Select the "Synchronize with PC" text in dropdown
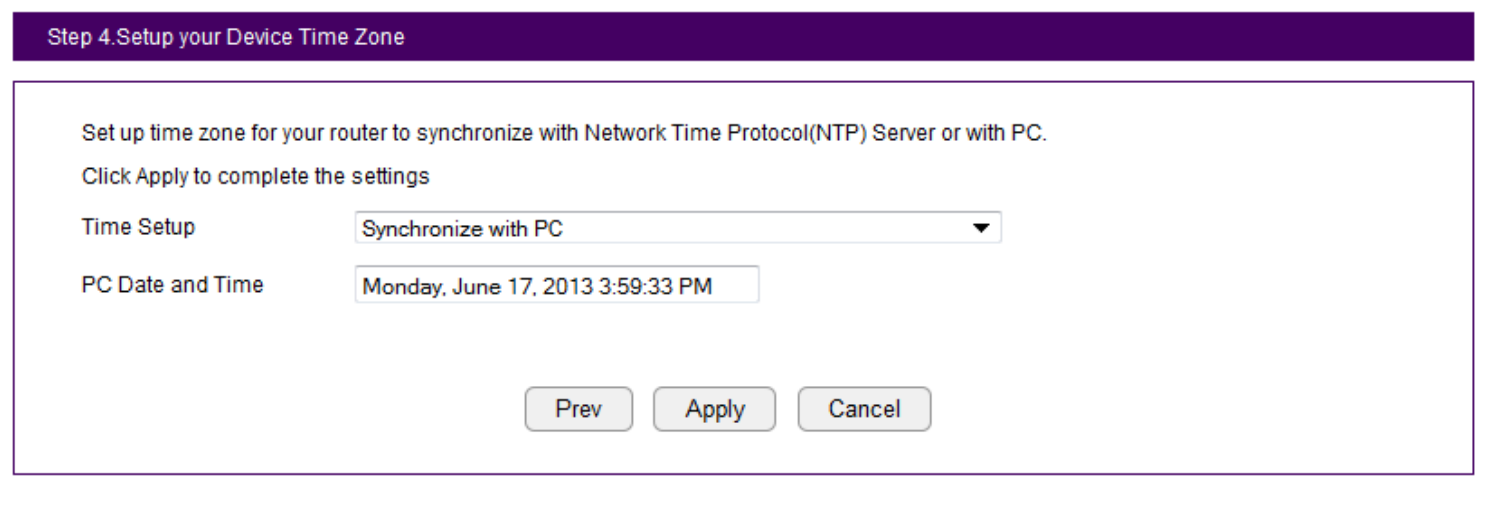The image size is (1496, 506). (462, 229)
